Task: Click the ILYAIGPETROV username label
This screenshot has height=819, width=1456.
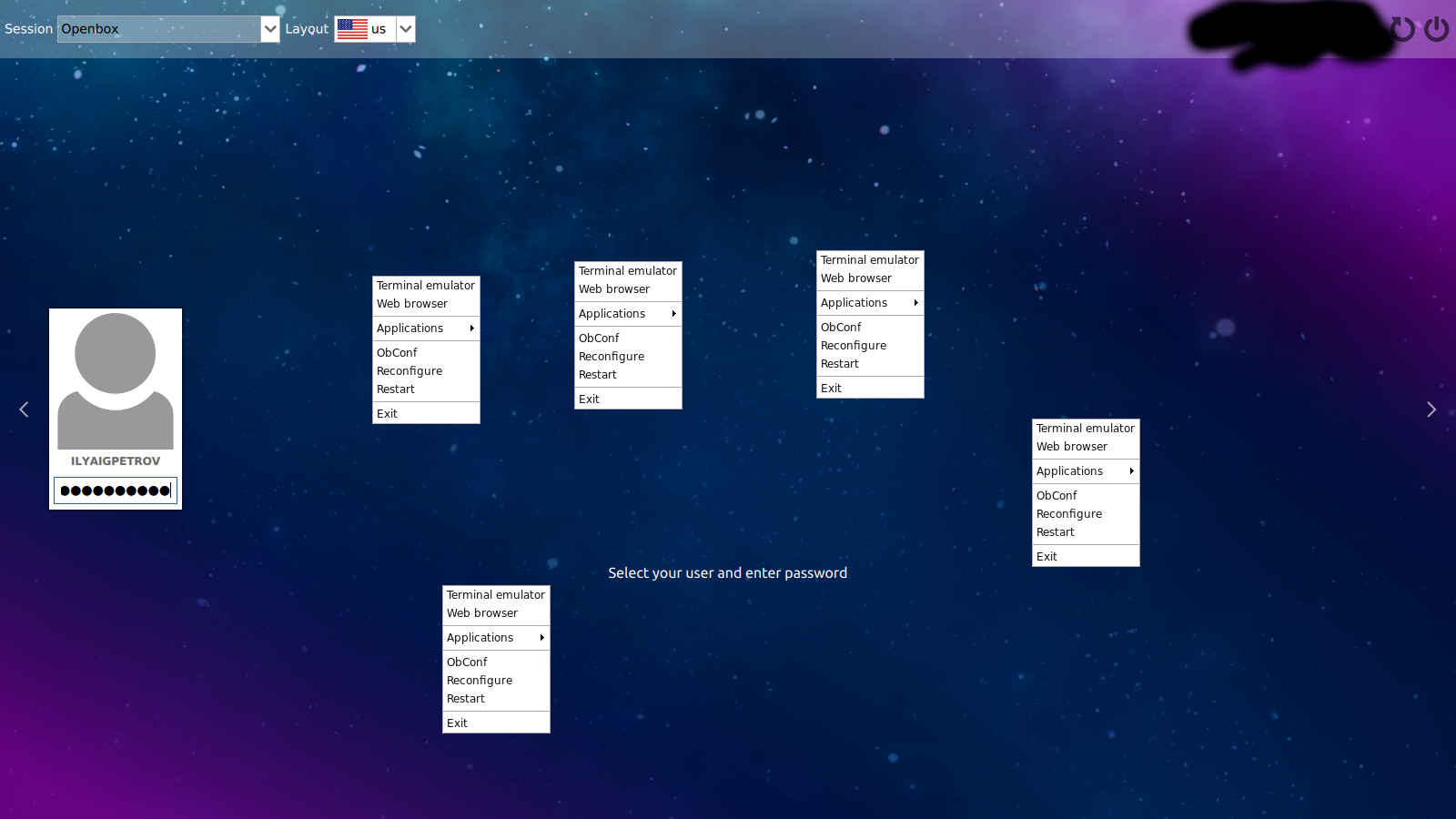Action: tap(116, 461)
